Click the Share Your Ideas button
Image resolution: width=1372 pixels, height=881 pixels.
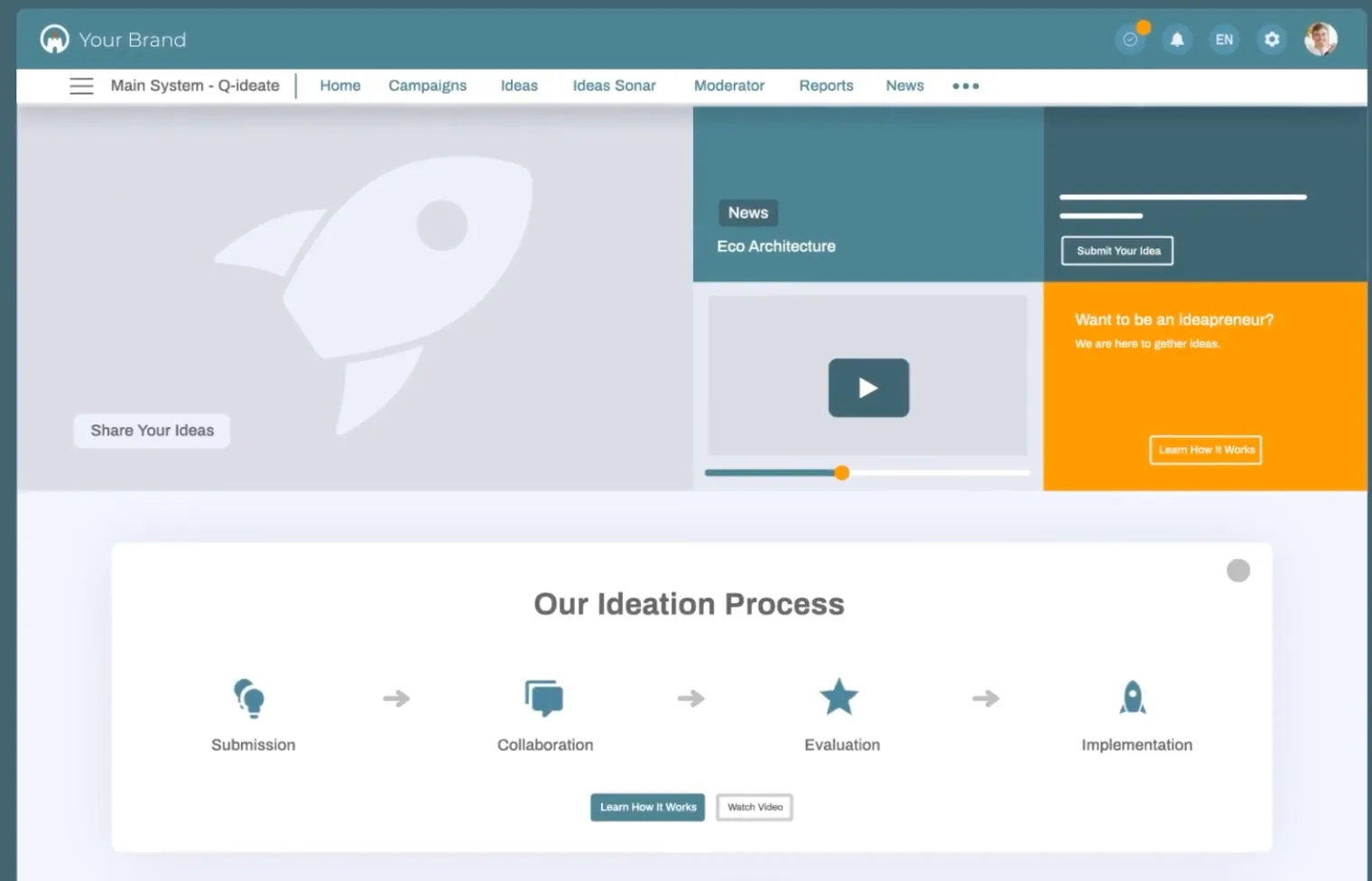[x=152, y=431]
